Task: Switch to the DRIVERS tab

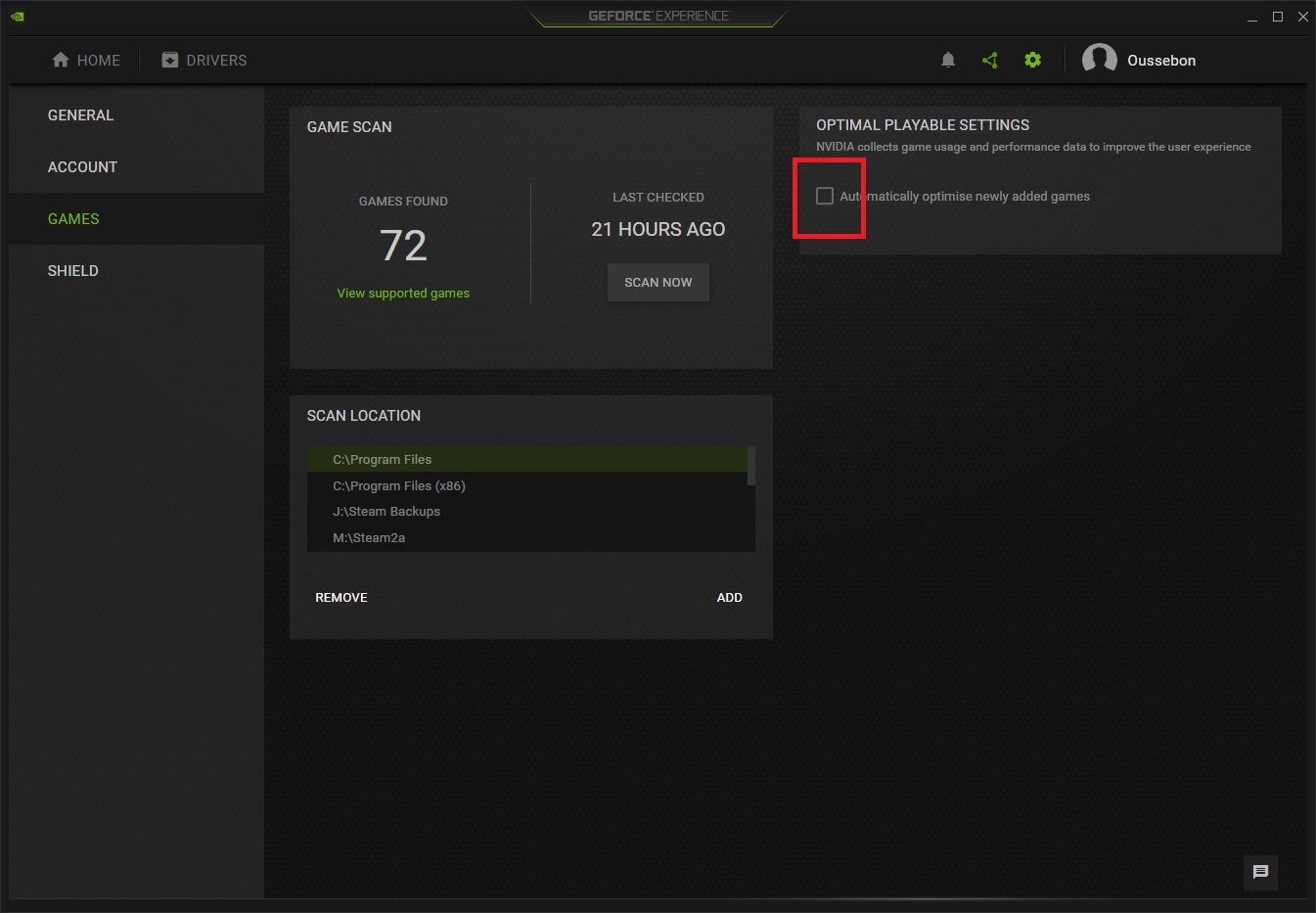Action: coord(204,60)
